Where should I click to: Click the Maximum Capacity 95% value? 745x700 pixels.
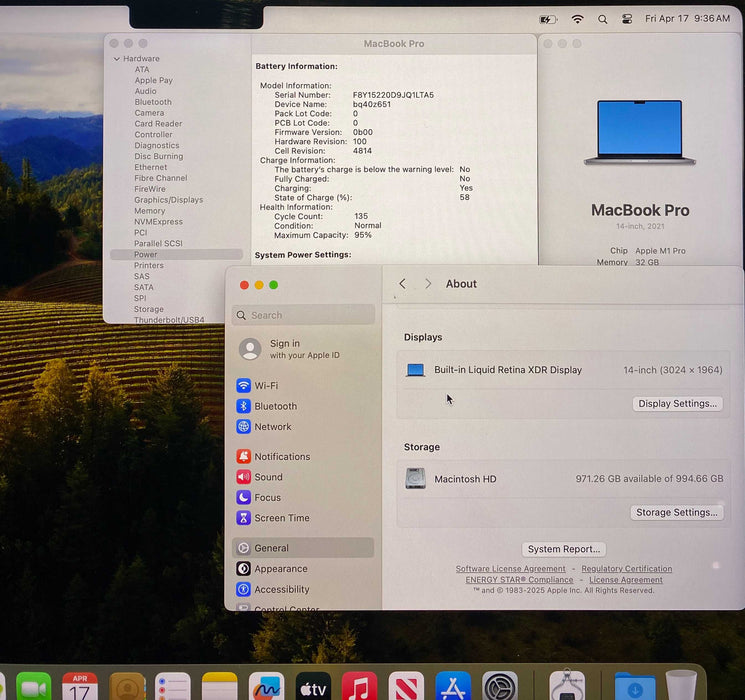pyautogui.click(x=363, y=235)
